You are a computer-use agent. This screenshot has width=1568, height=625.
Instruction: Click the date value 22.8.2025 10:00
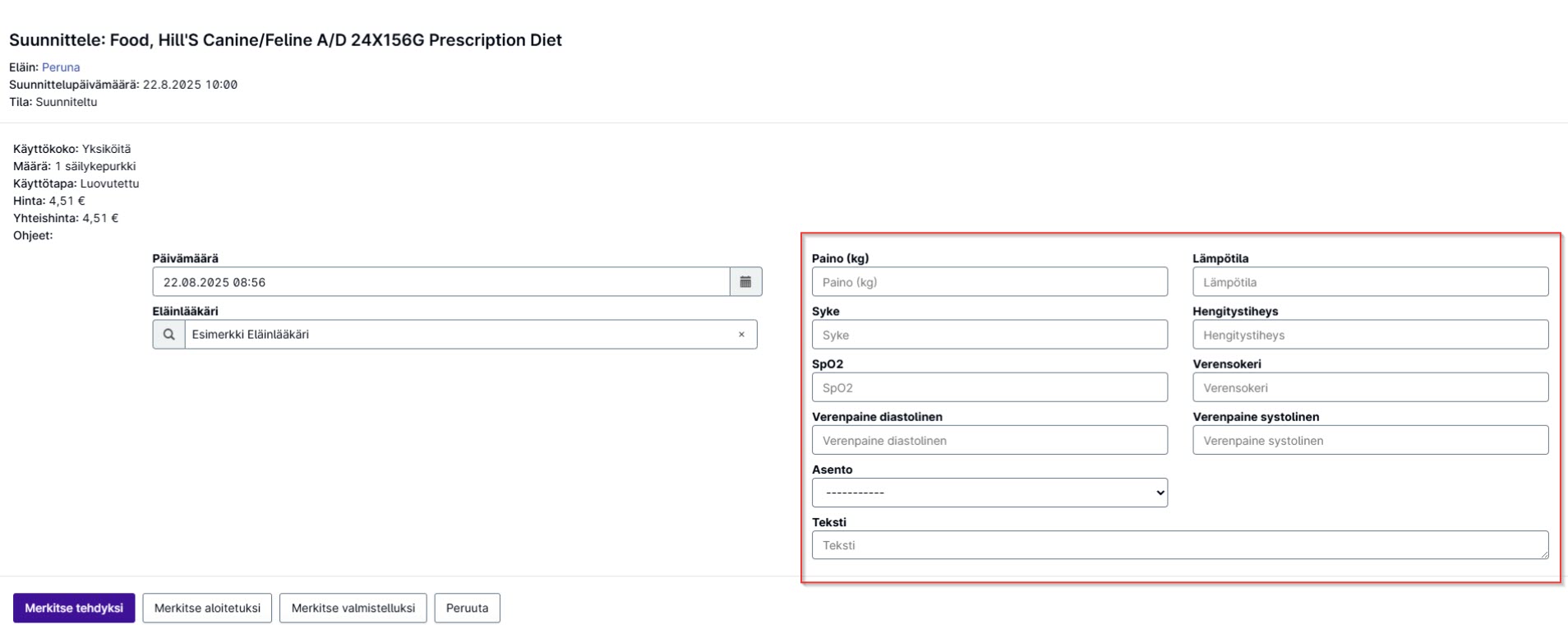[190, 85]
